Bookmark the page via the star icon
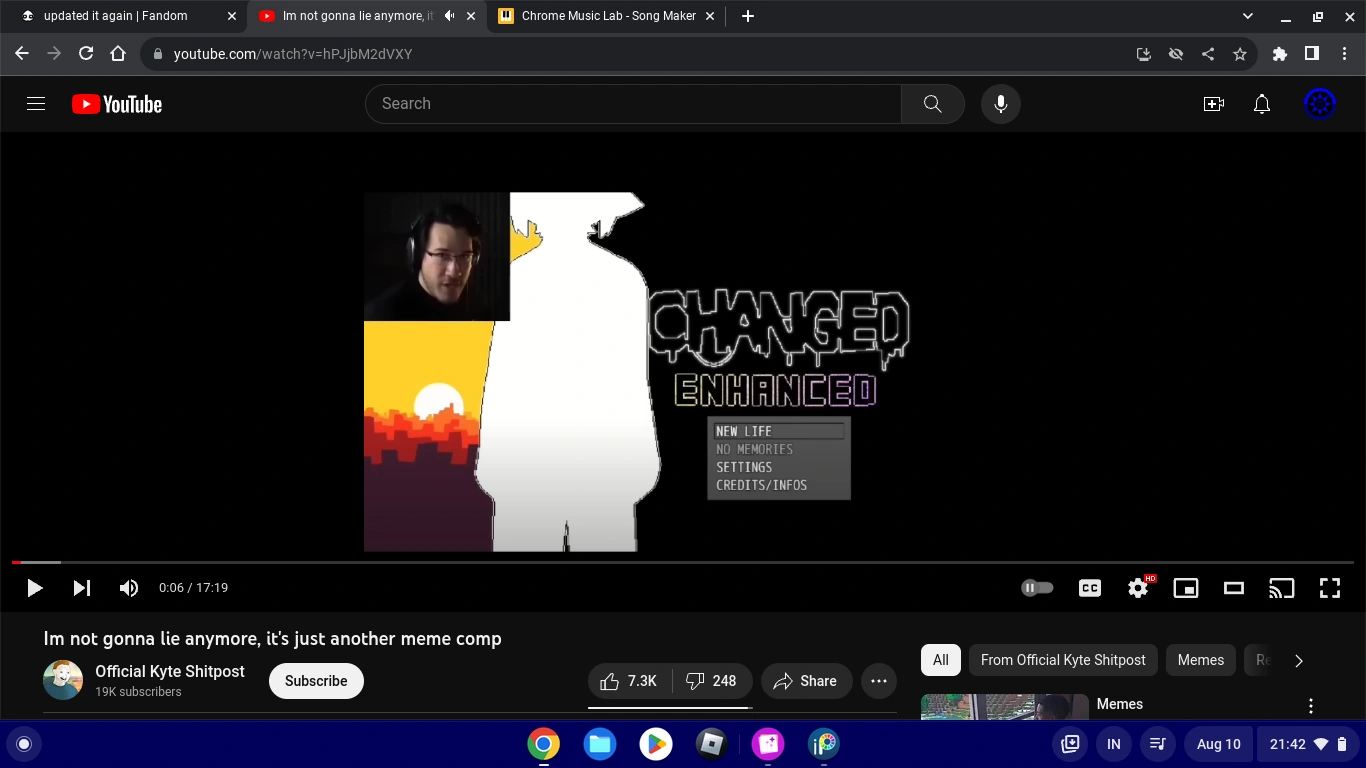The image size is (1366, 768). click(x=1239, y=54)
